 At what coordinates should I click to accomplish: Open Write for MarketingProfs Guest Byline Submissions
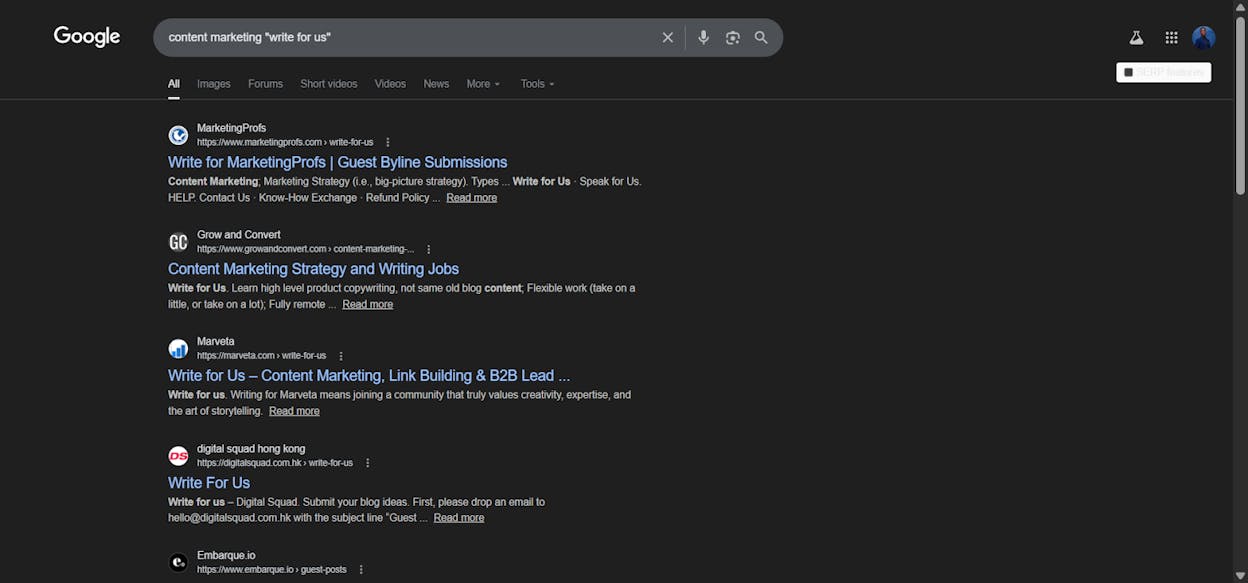(x=337, y=162)
